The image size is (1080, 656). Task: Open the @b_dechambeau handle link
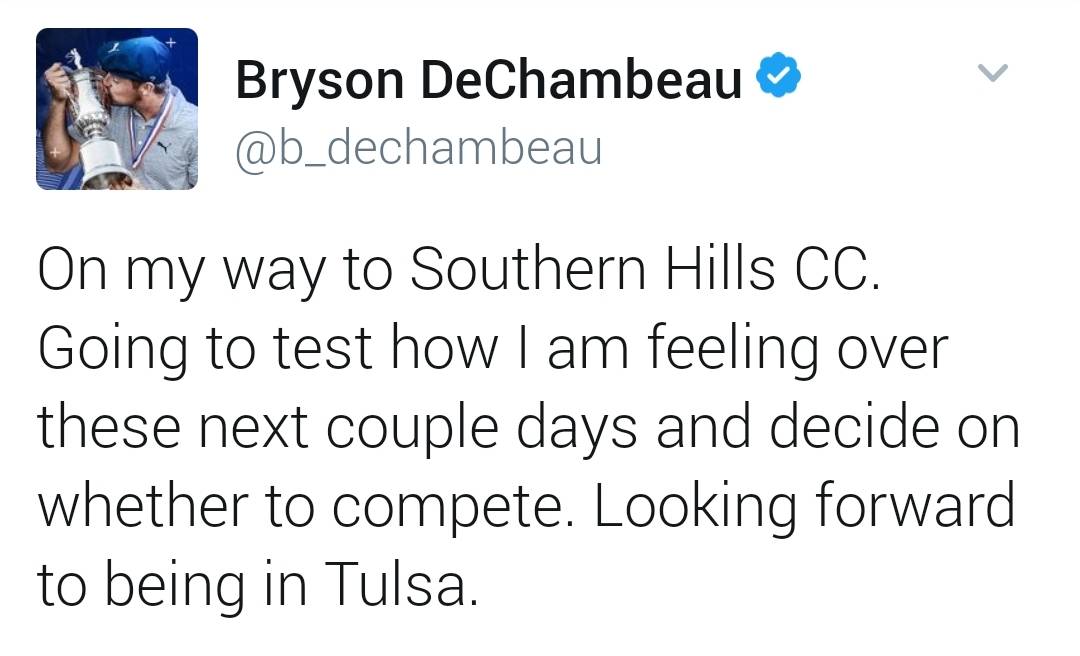tap(419, 147)
